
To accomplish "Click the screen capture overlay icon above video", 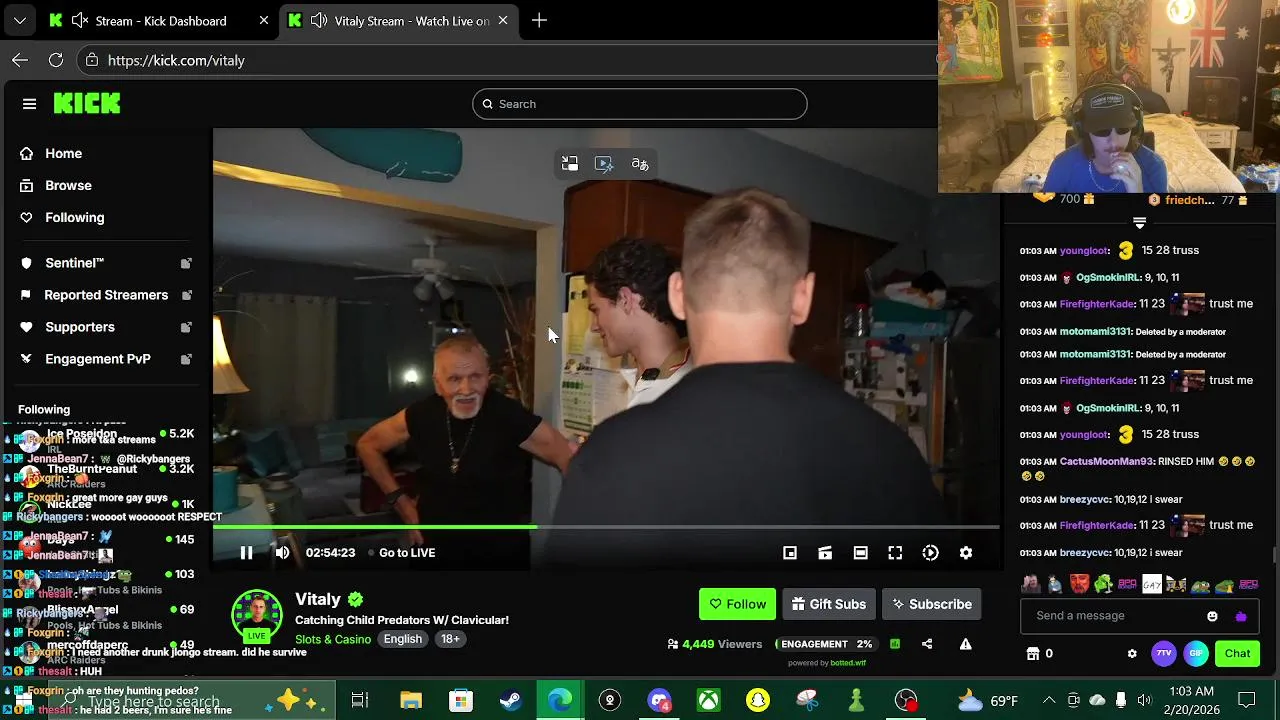I will pos(604,164).
